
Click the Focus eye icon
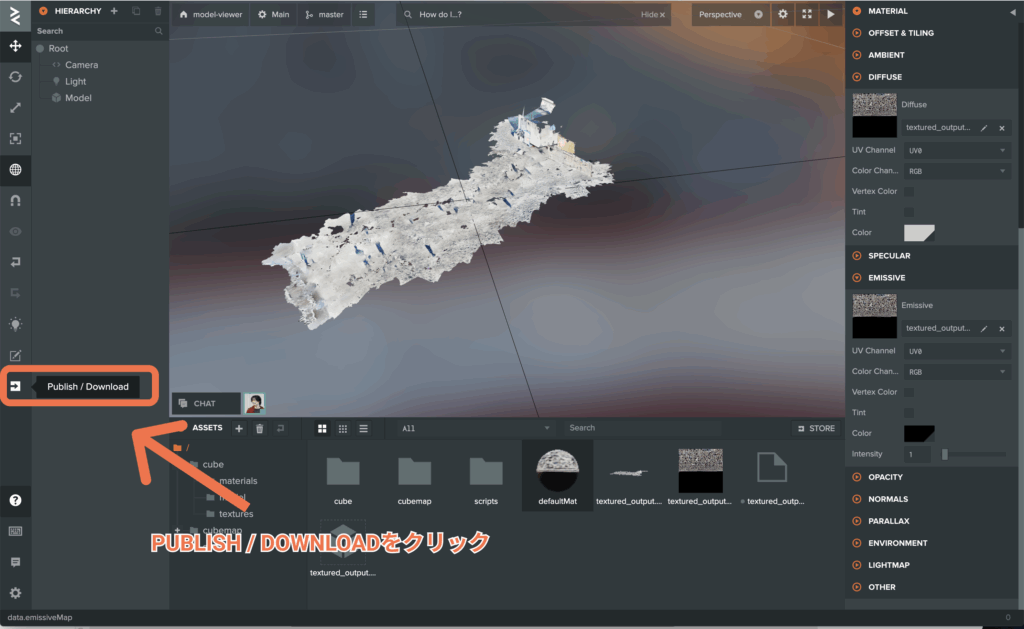pos(15,231)
